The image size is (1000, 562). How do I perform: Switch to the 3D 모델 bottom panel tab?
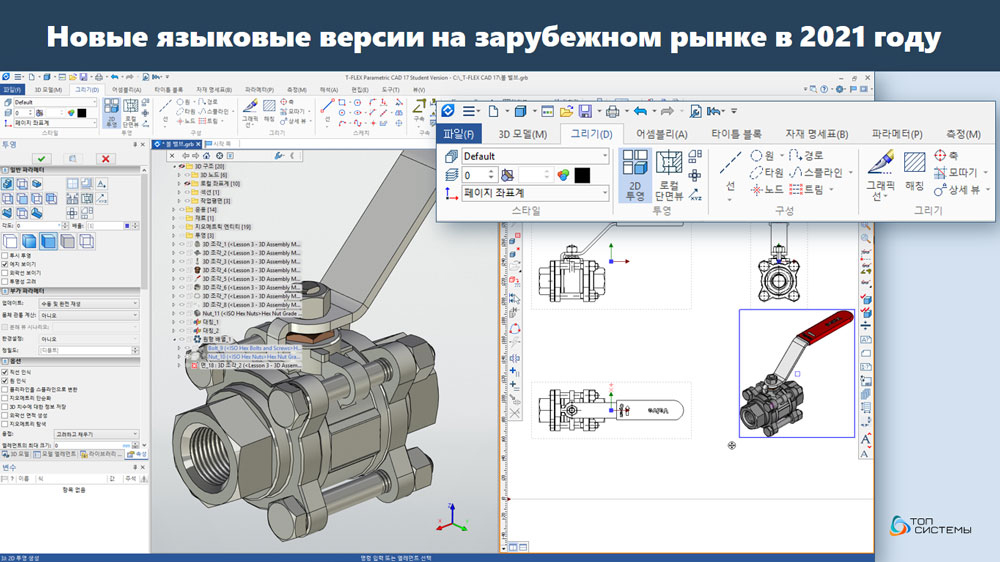[15, 454]
